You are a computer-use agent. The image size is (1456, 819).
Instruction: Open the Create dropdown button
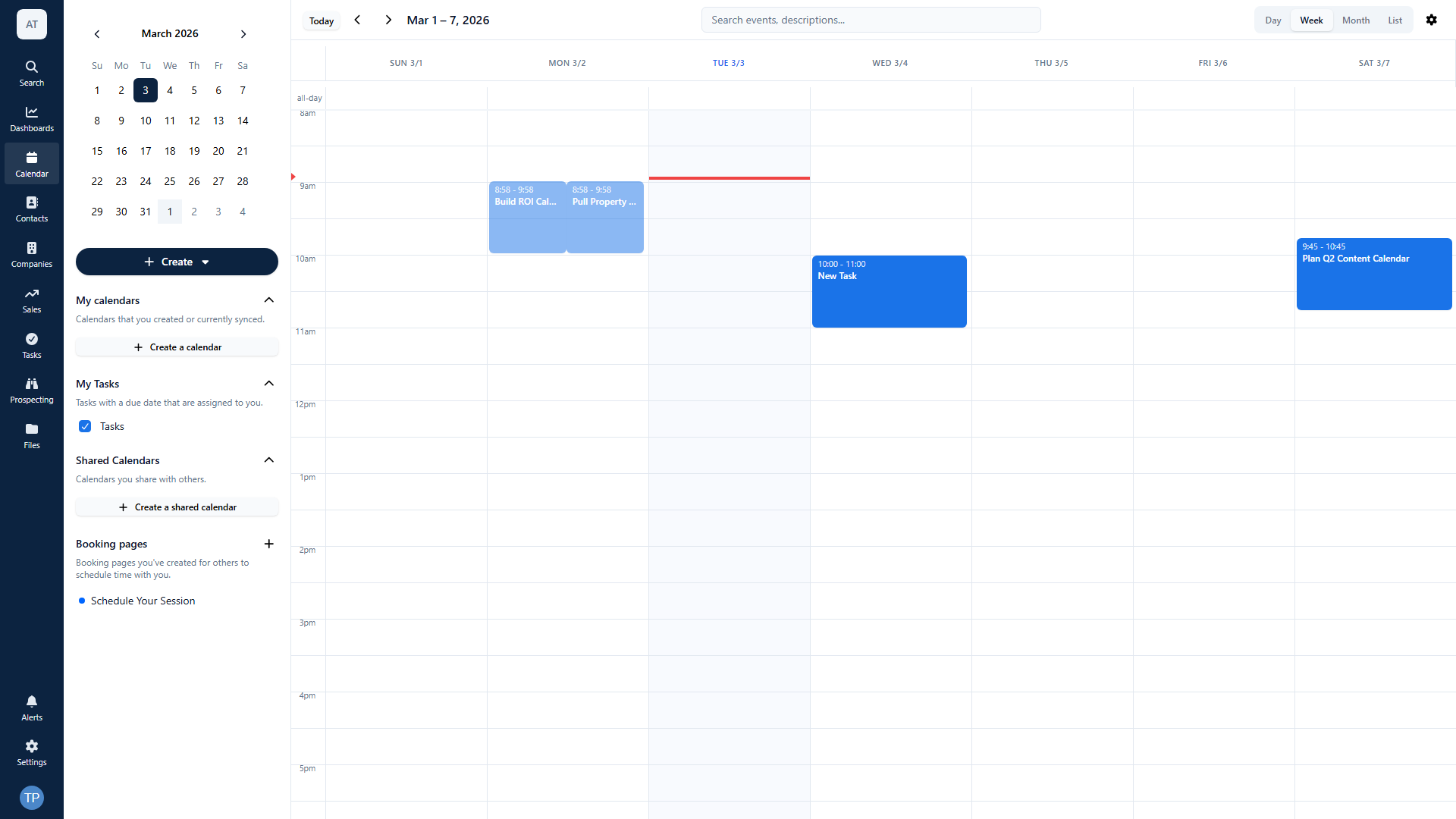pyautogui.click(x=177, y=262)
